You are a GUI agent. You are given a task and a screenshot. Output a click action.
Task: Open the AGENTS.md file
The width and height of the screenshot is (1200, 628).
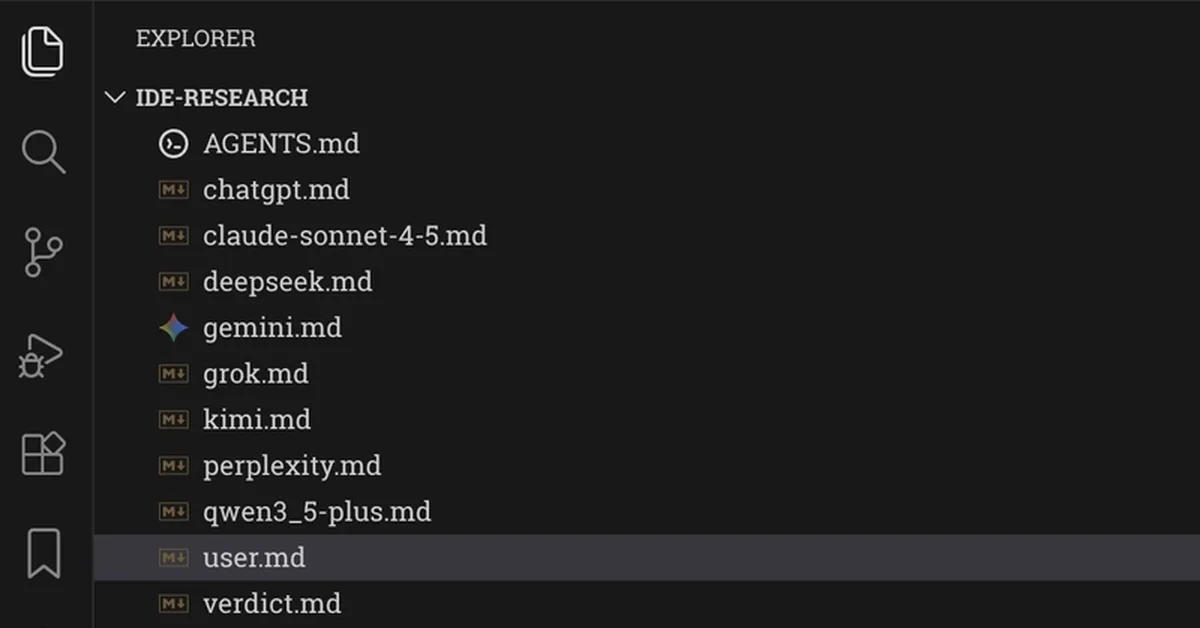[281, 143]
